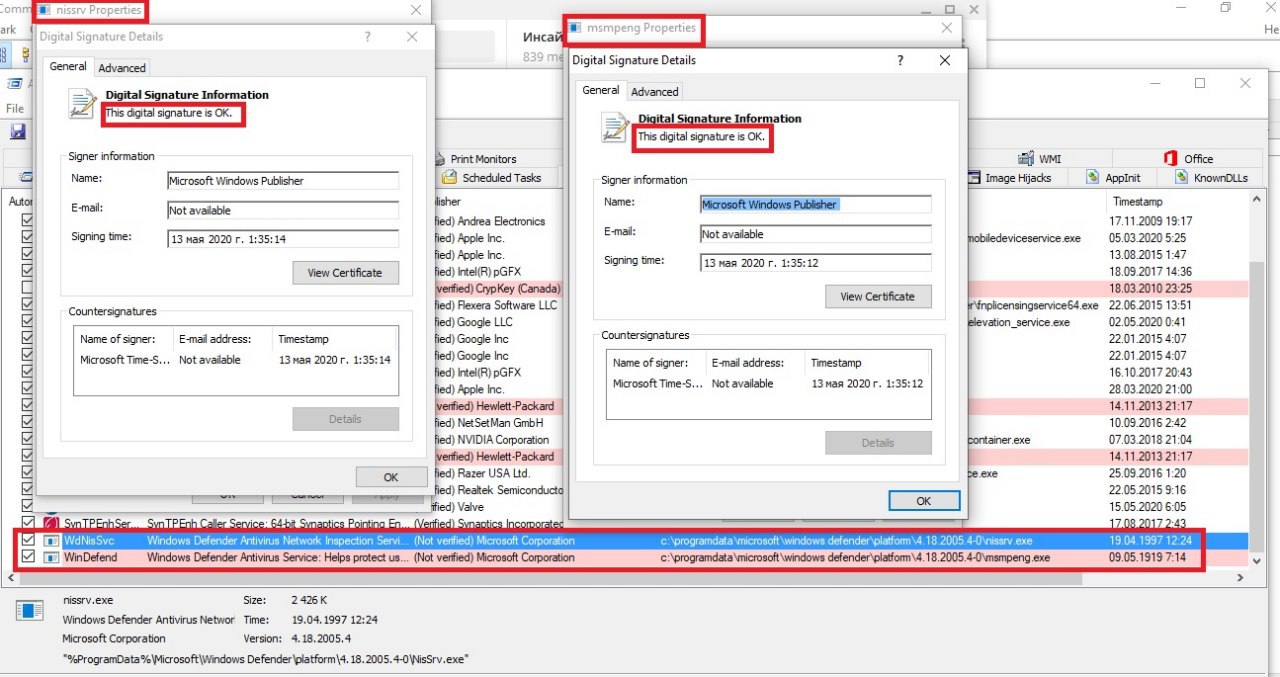Click OK in the msmpeng signature dialog
Image resolution: width=1280 pixels, height=677 pixels.
tap(924, 501)
